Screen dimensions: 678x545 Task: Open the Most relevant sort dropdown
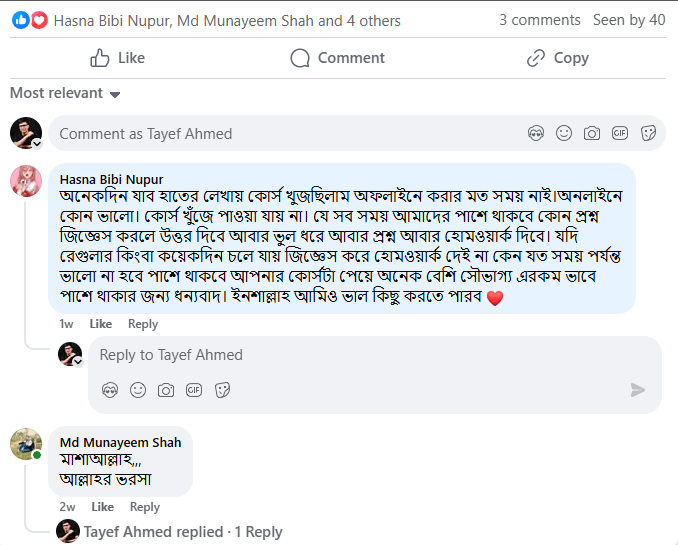pos(65,93)
